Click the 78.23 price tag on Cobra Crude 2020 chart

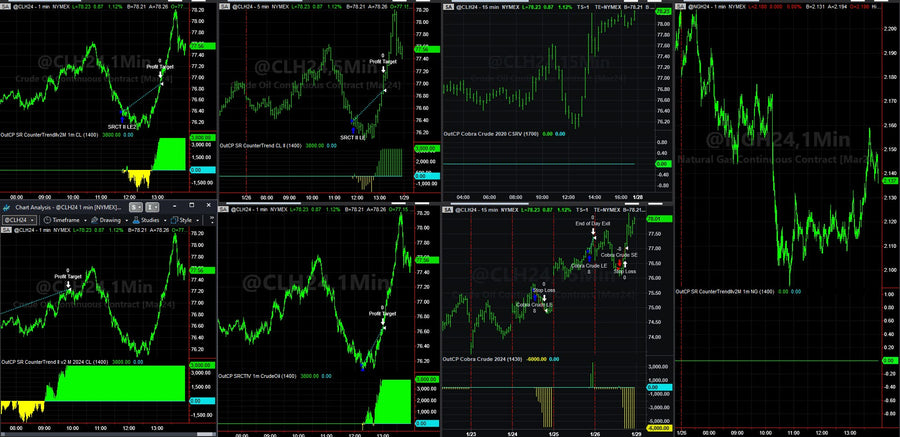point(664,11)
